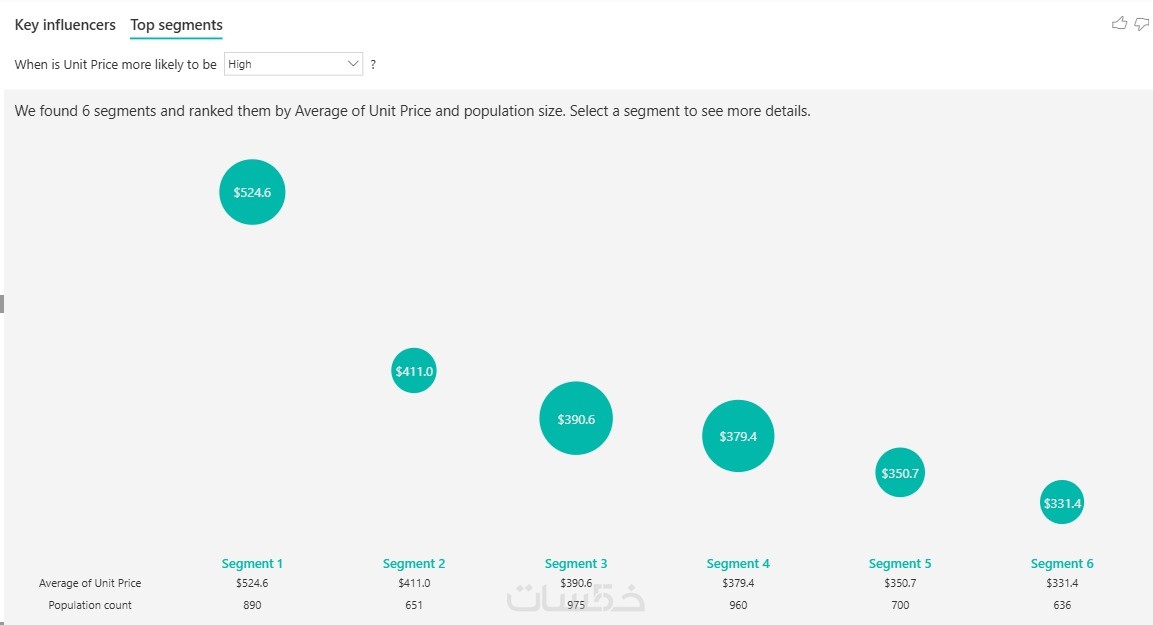Click the thumbs down icon
Viewport: 1153px width, 625px height.
click(1141, 23)
